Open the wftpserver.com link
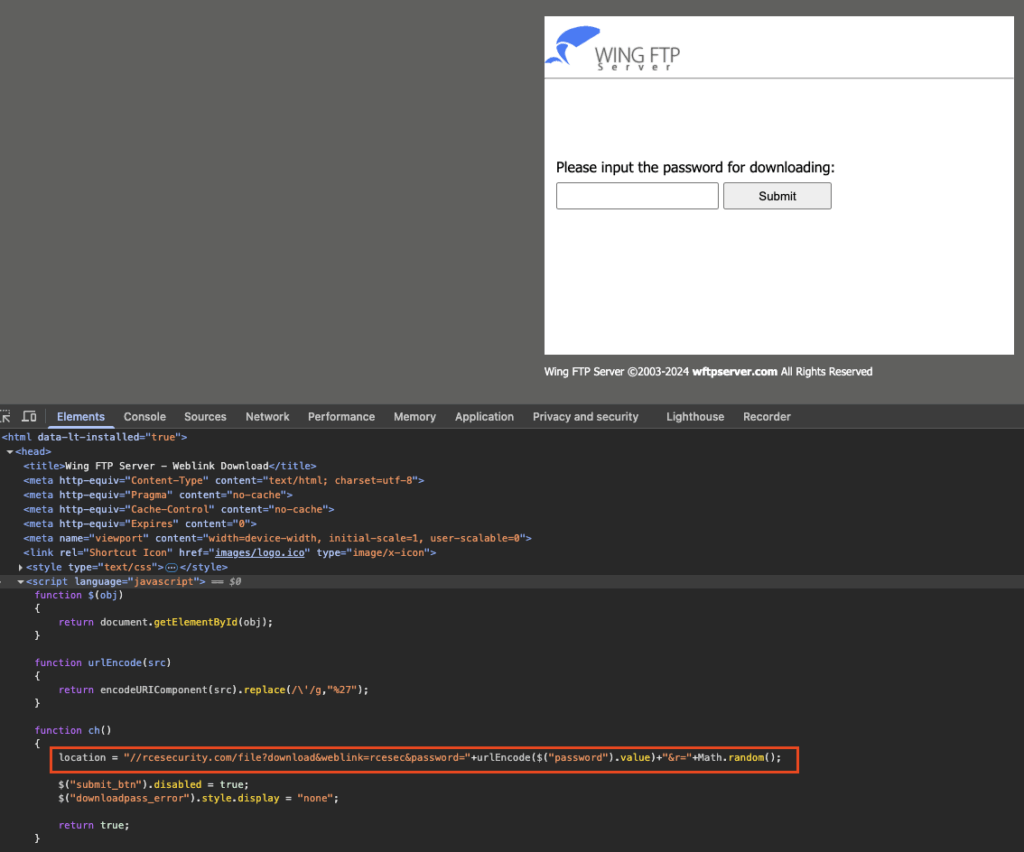The width and height of the screenshot is (1024, 852). (x=734, y=371)
